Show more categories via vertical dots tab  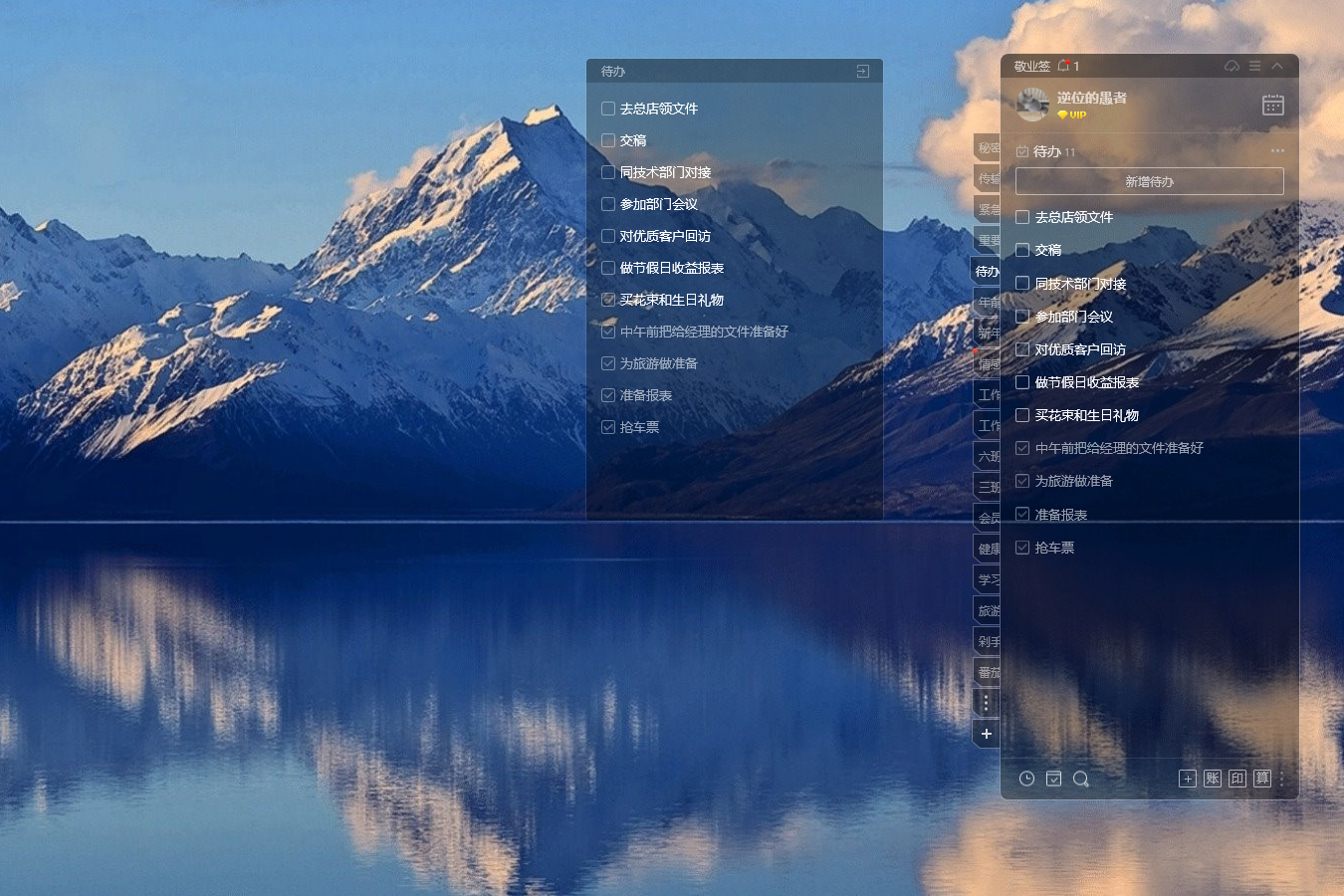(986, 703)
